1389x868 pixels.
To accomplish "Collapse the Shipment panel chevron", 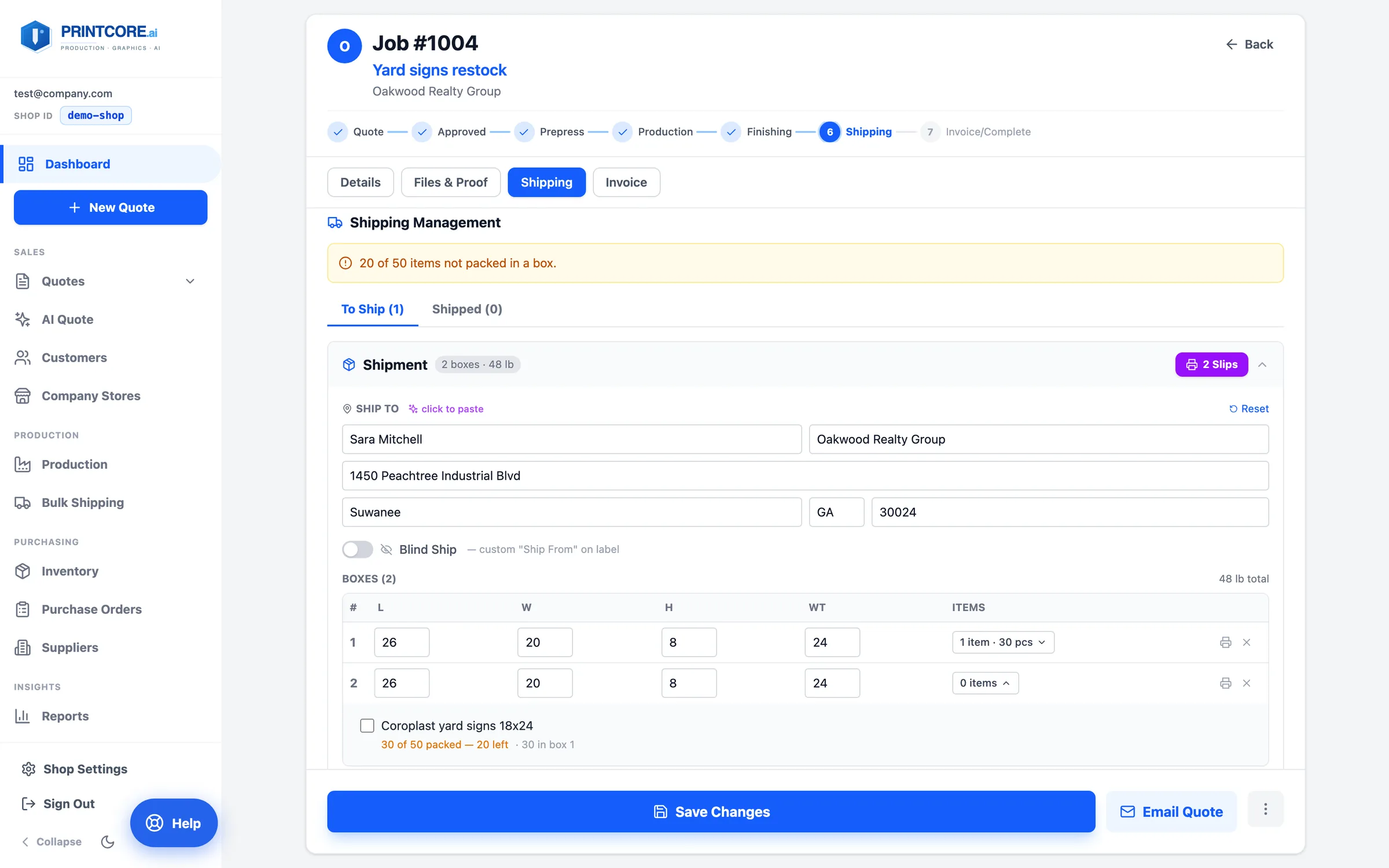I will (1262, 365).
